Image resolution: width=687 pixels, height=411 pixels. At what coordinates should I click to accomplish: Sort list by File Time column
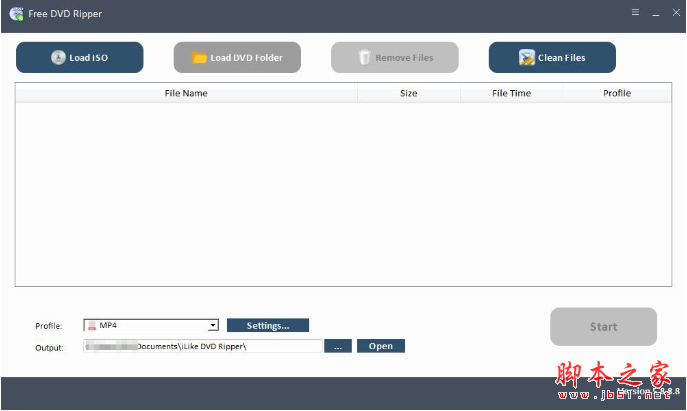[511, 93]
